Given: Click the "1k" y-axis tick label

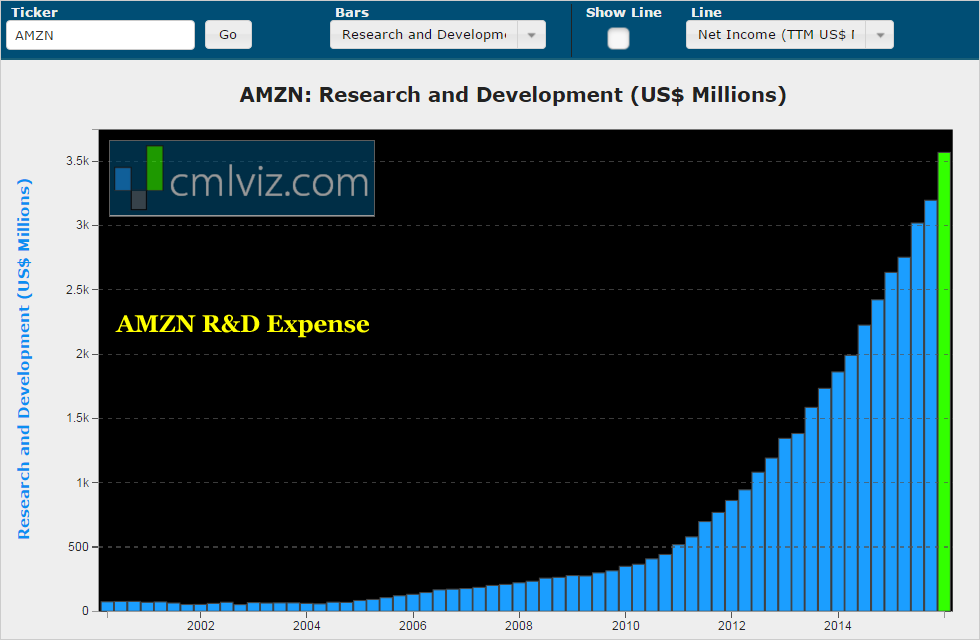Looking at the screenshot, I should (82, 482).
